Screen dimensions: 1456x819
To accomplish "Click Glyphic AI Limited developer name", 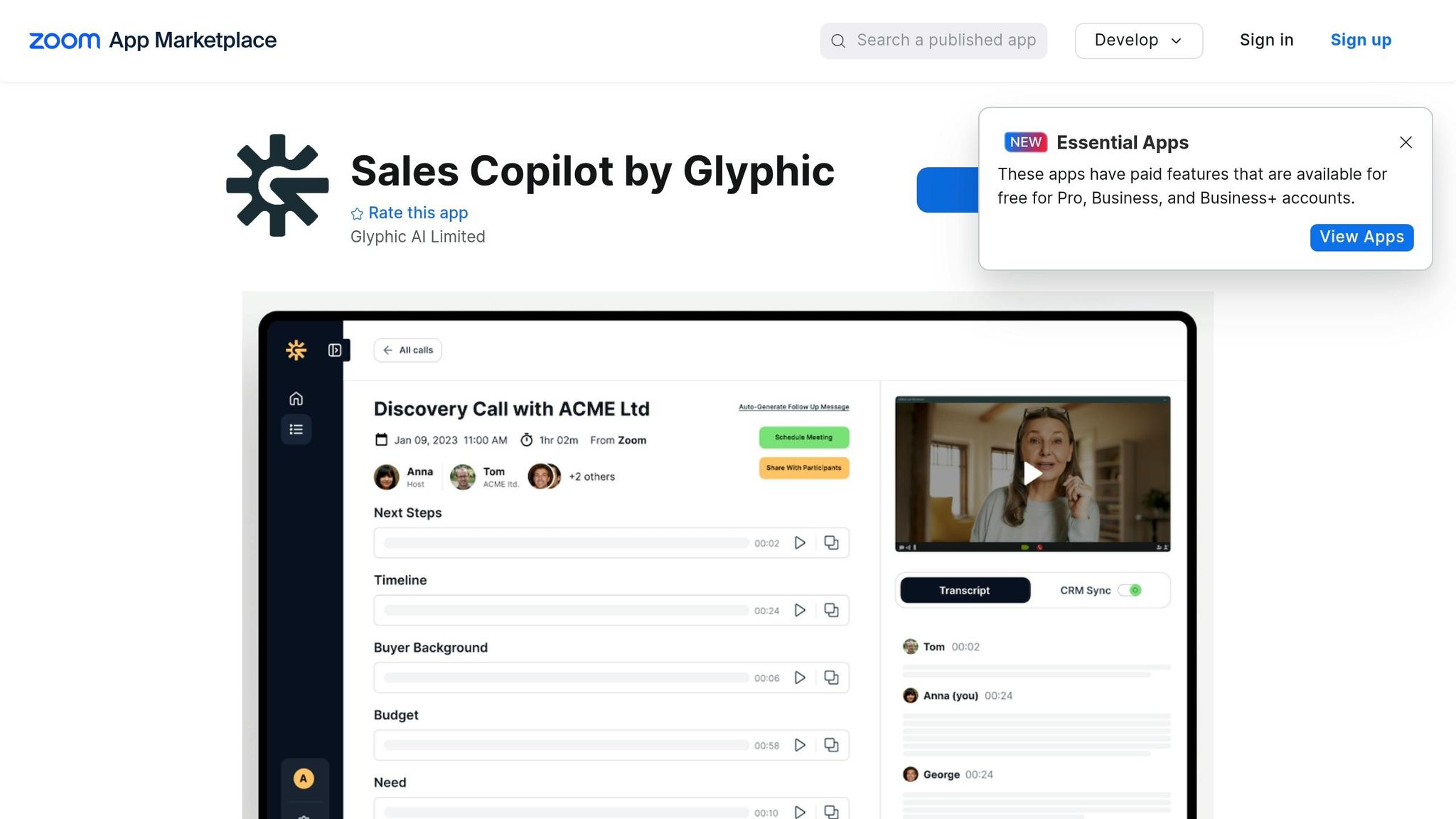I will tap(418, 237).
